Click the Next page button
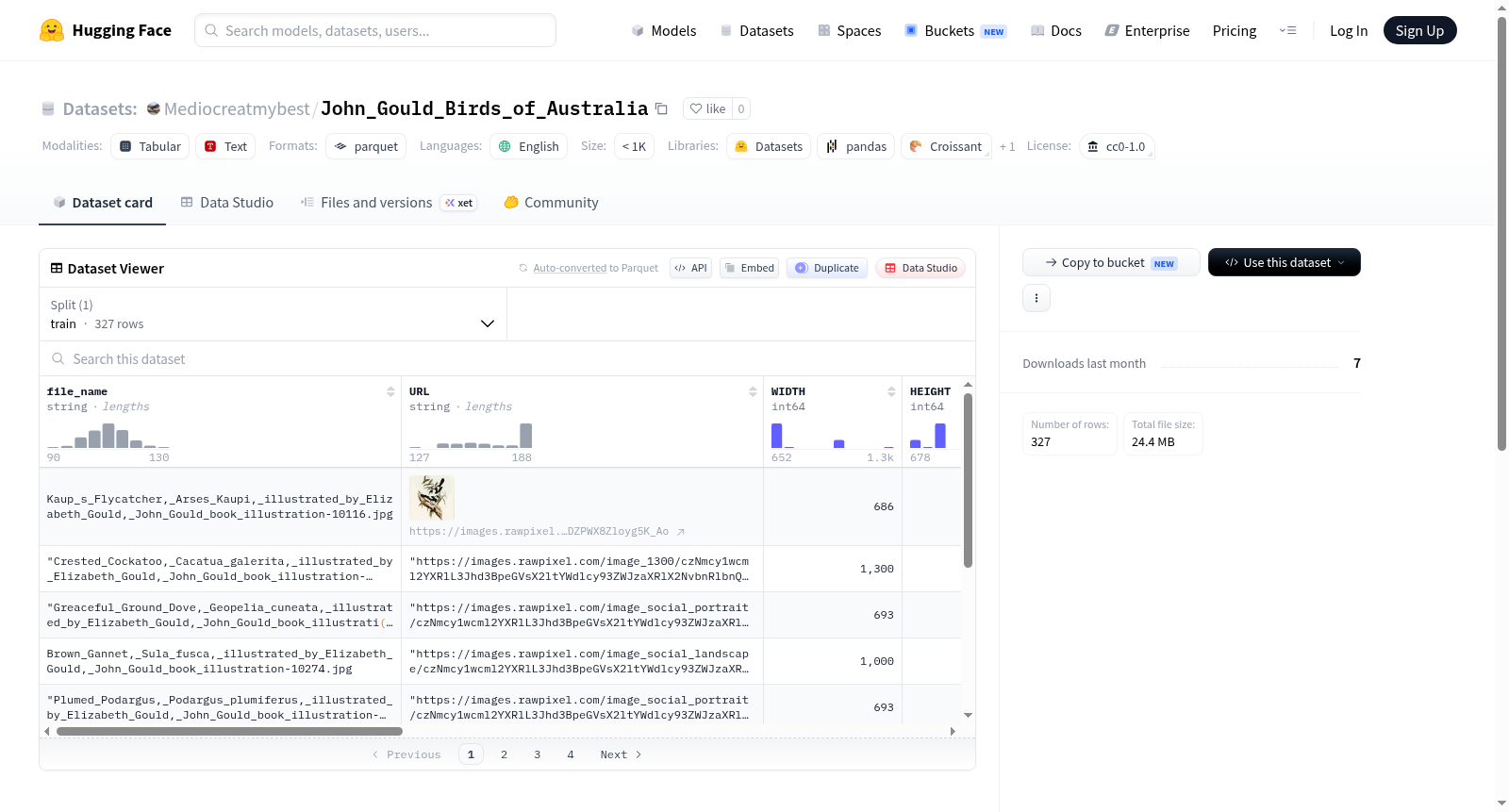Image resolution: width=1509 pixels, height=812 pixels. [621, 754]
